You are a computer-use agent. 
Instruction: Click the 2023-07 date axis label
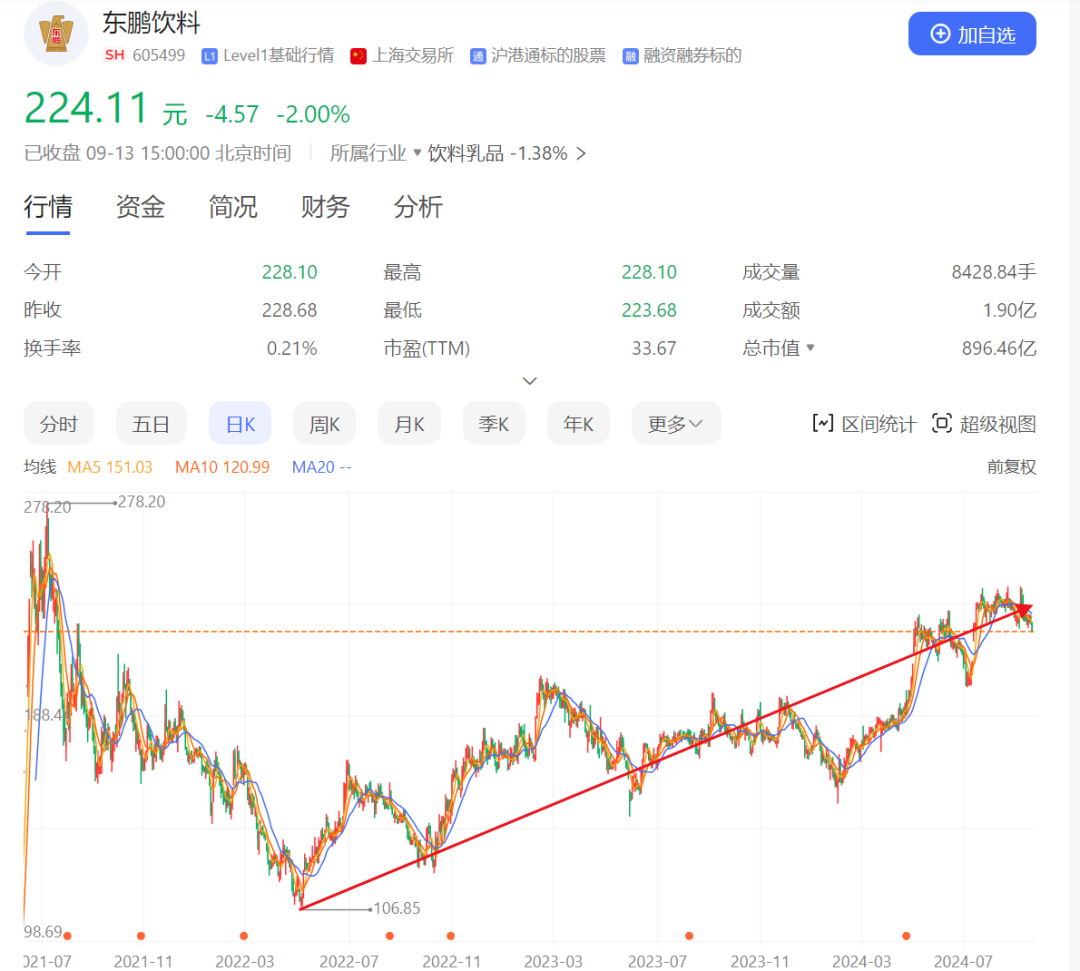(657, 961)
